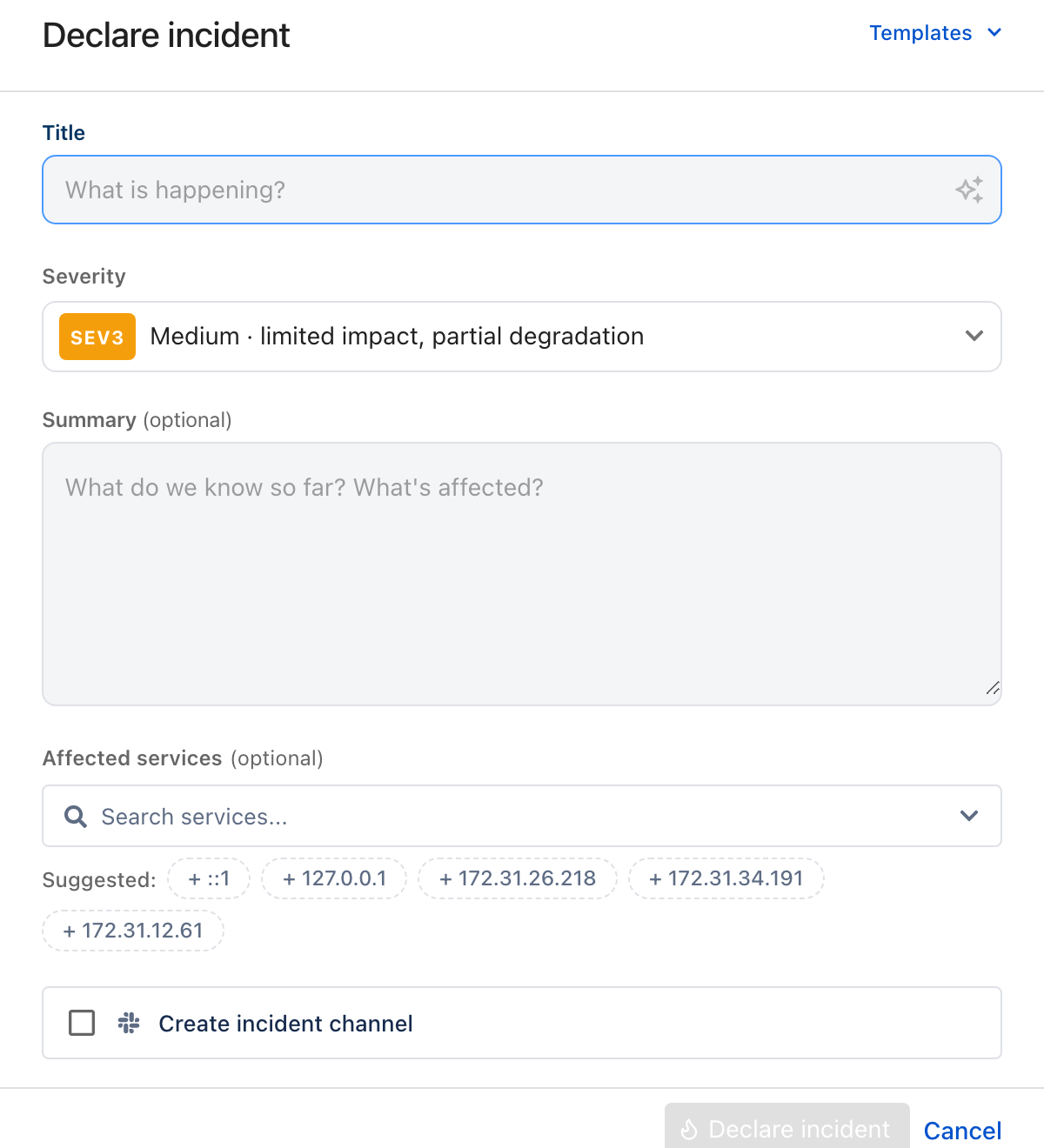Click the Summary resize handle
Viewport: 1044px width, 1148px height.
[x=993, y=688]
